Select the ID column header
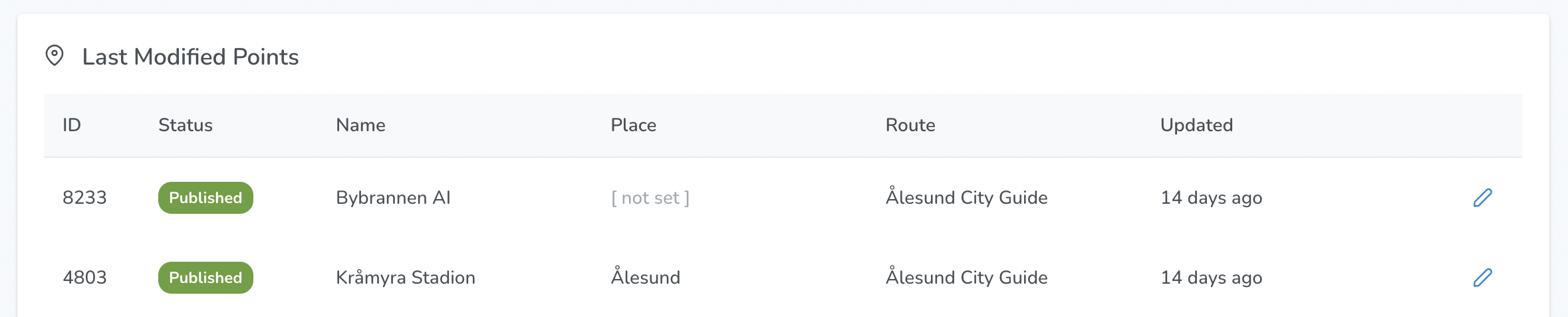The image size is (1568, 317). pyautogui.click(x=72, y=125)
